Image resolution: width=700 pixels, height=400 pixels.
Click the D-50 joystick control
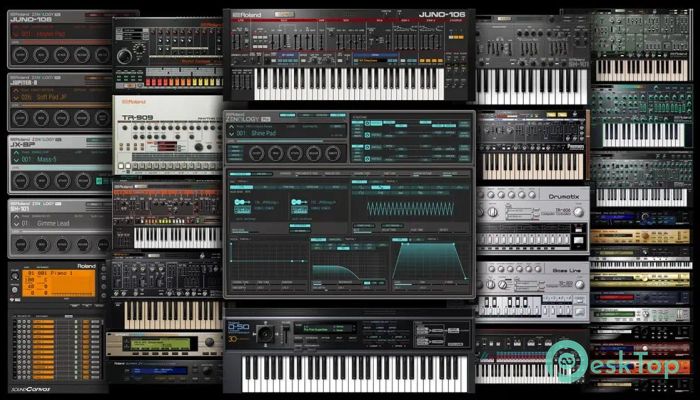coord(267,333)
